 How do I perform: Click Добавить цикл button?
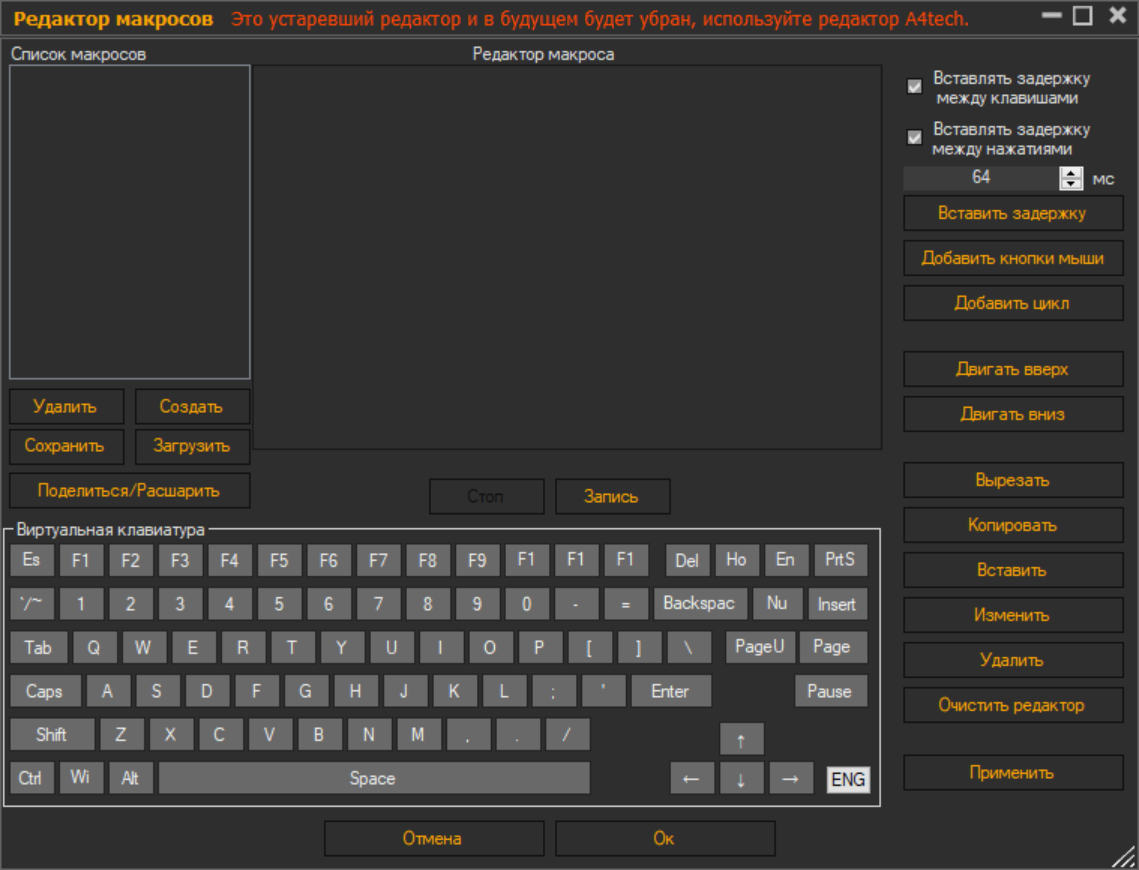[1013, 304]
